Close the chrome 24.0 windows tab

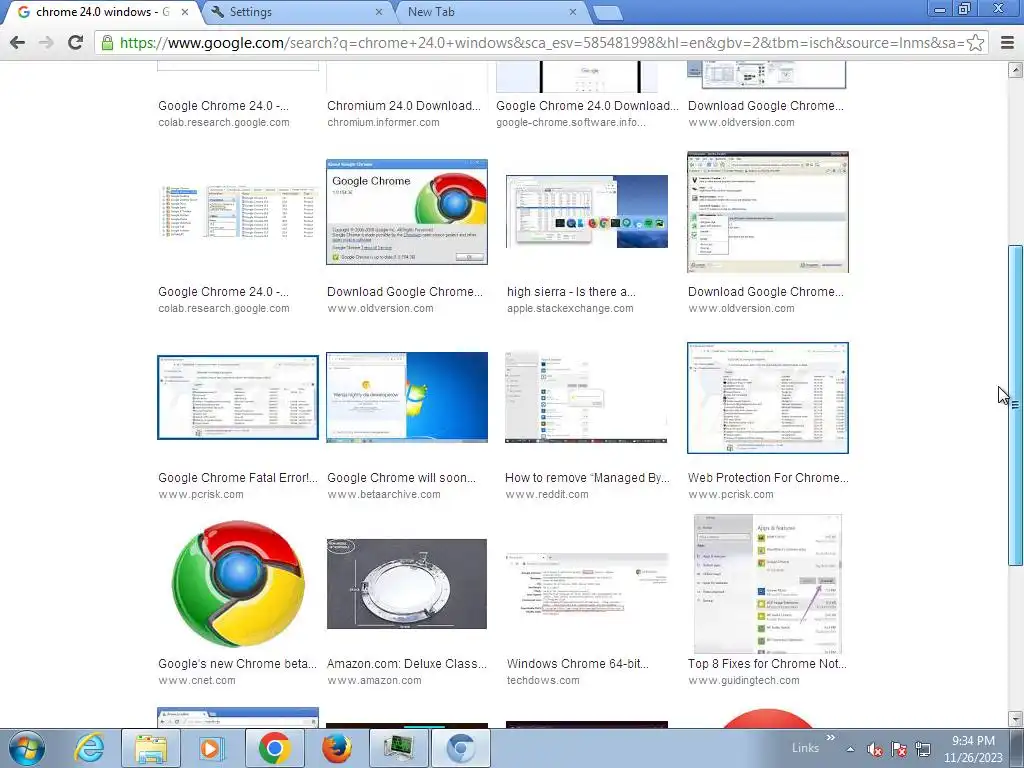(185, 12)
